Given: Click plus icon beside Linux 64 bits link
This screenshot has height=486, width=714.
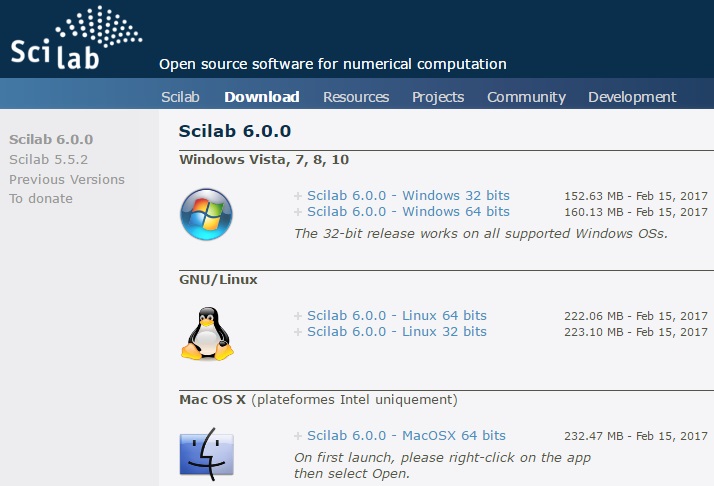Looking at the screenshot, I should click(x=298, y=316).
